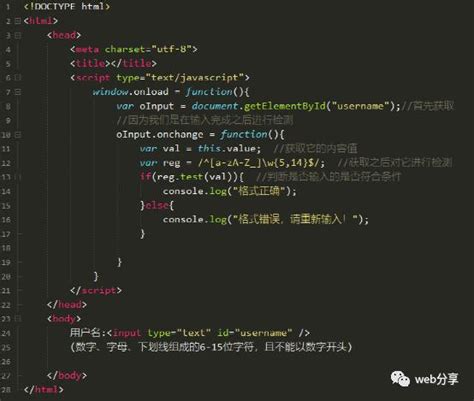Select line number 12 in the gutter
474x401 pixels.
click(6, 163)
